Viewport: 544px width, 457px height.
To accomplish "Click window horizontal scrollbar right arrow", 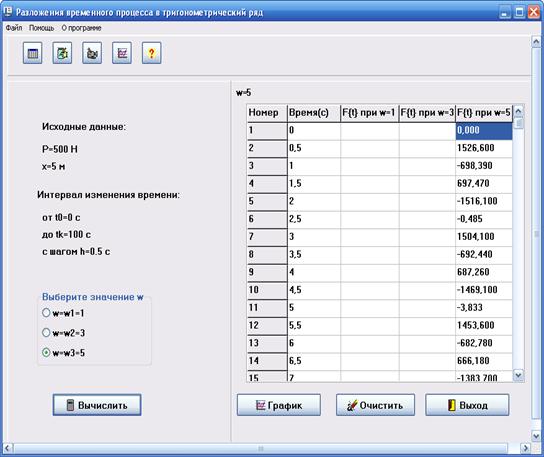I will pyautogui.click(x=526, y=448).
